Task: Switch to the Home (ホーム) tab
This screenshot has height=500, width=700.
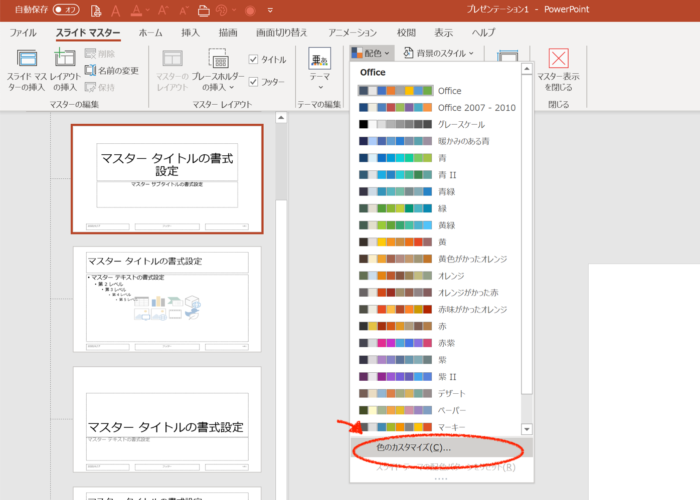Action: pyautogui.click(x=150, y=33)
